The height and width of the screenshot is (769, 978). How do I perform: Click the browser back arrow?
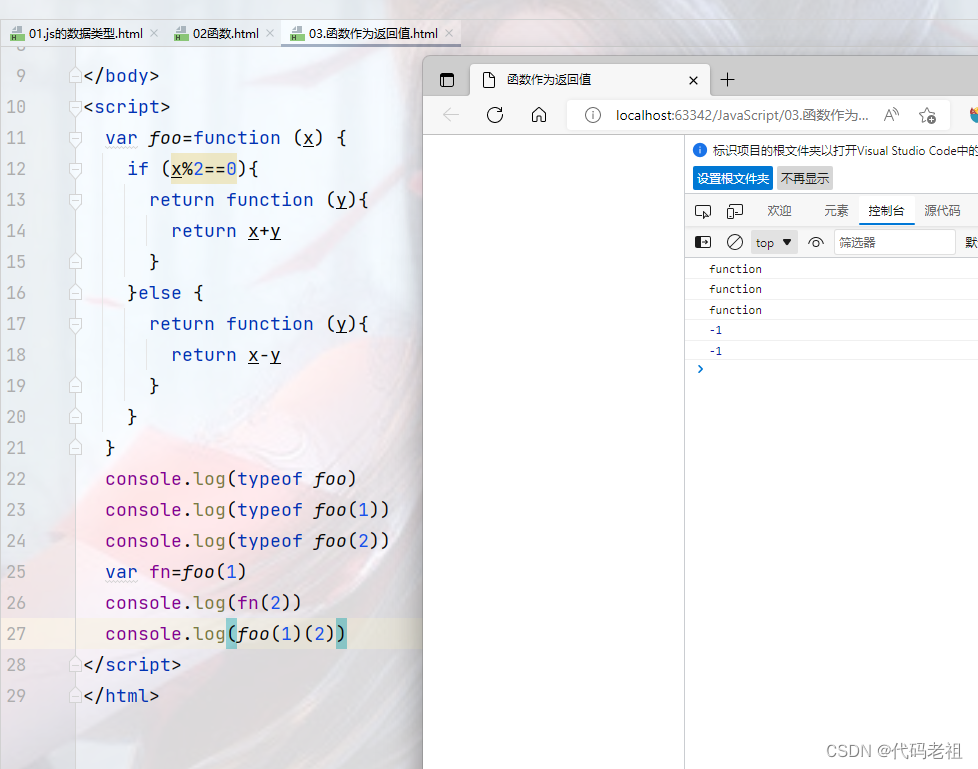pyautogui.click(x=451, y=115)
